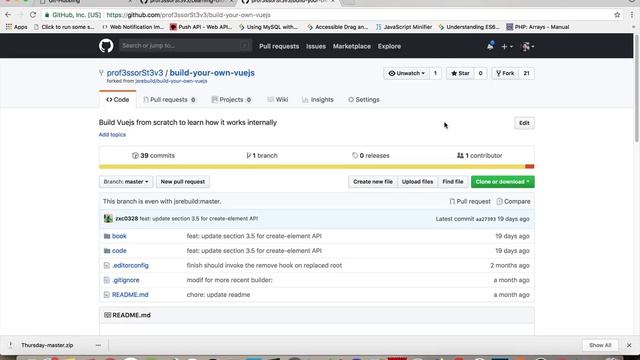640x360 pixels.
Task: Open Chrome's three-dot menu
Action: pos(632,15)
